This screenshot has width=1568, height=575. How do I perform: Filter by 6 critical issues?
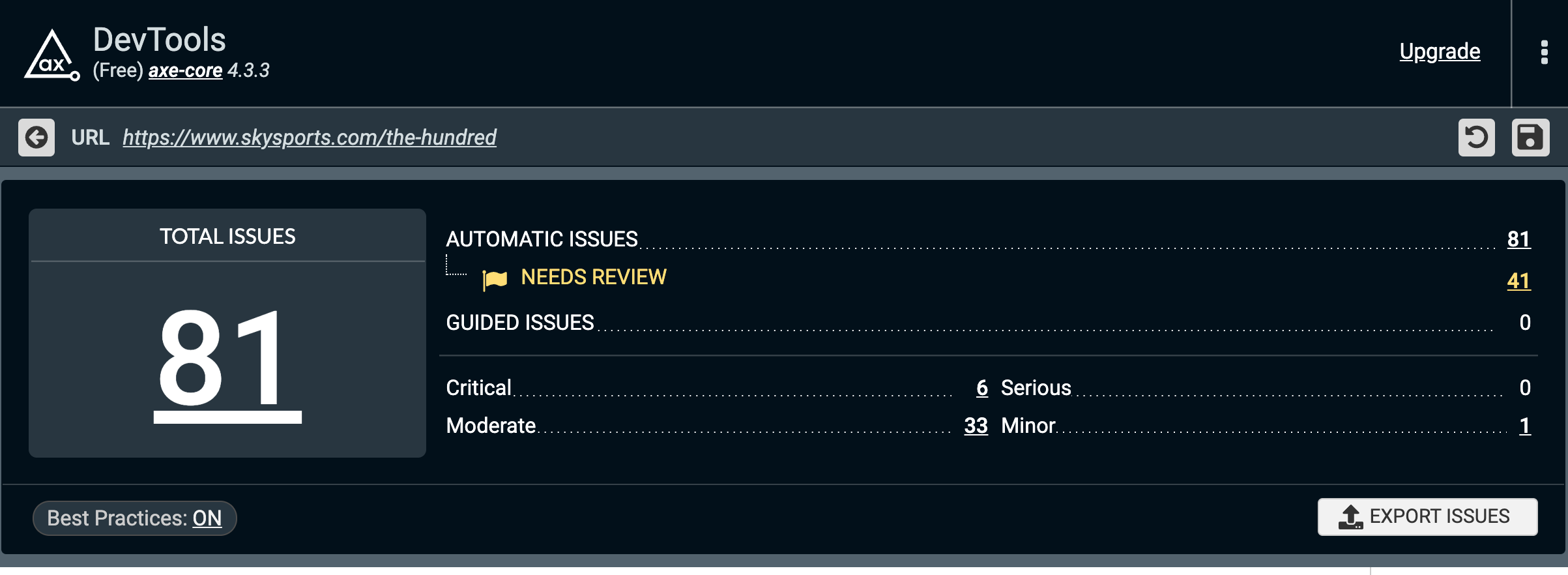click(x=982, y=388)
